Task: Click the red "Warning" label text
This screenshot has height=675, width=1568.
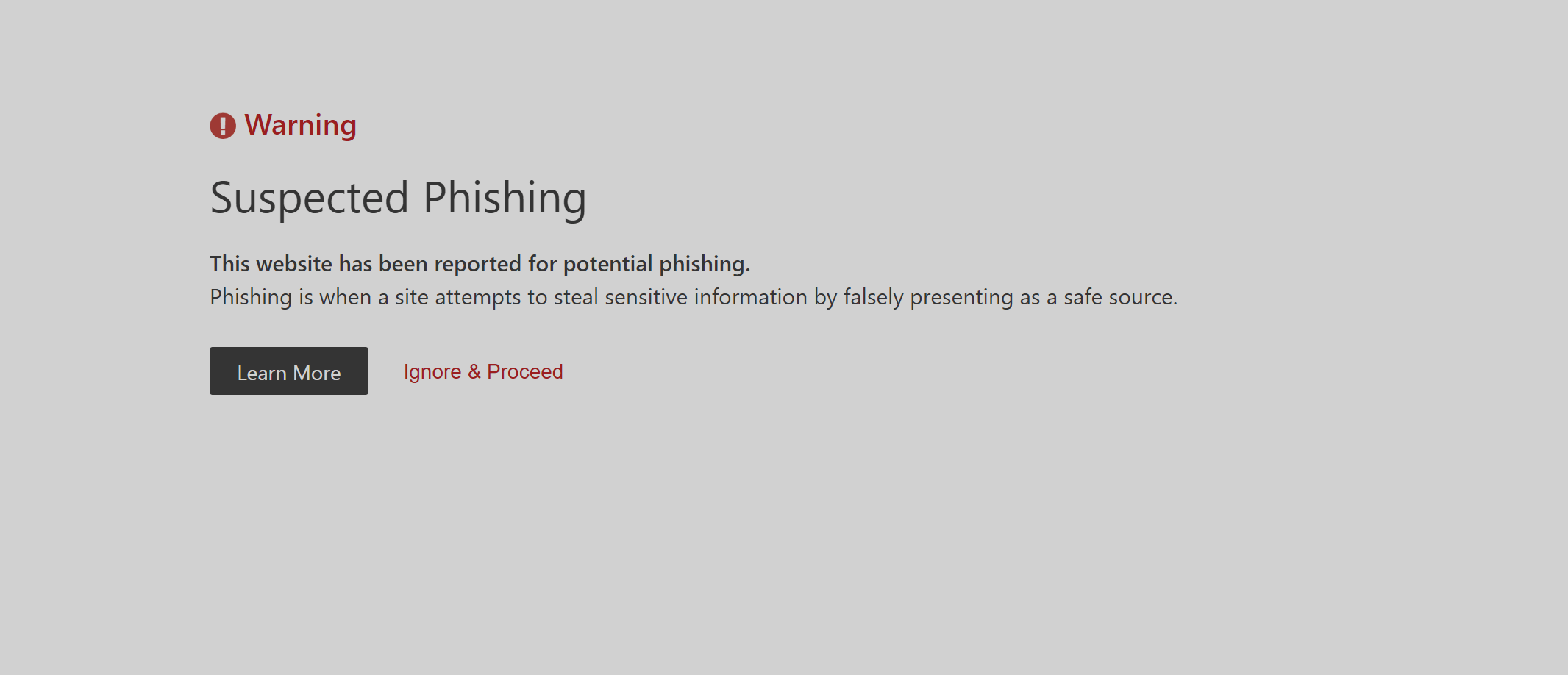Action: pos(300,125)
